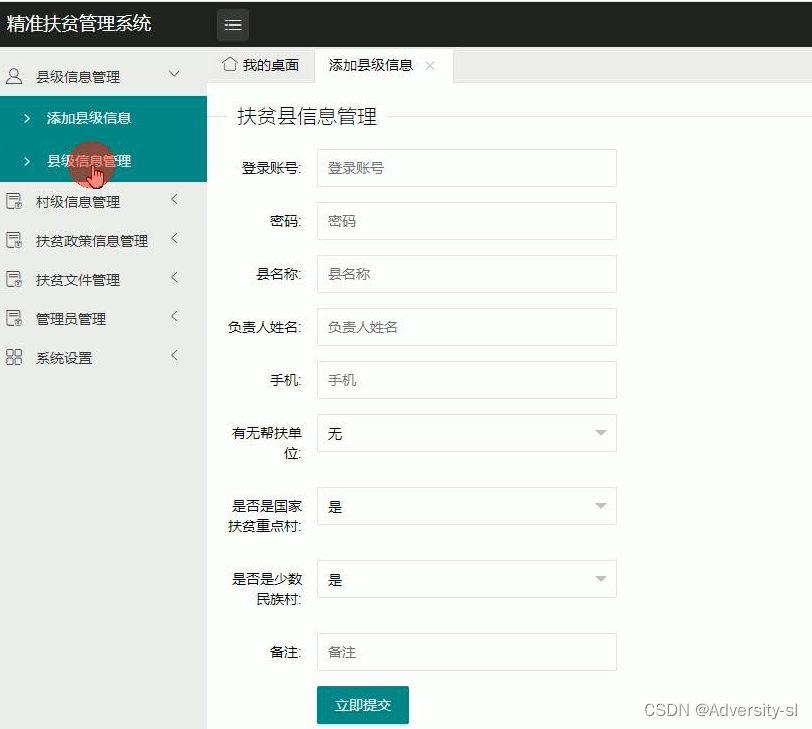Click the 系统设置 grid icon
Image resolution: width=812 pixels, height=729 pixels.
click(13, 355)
